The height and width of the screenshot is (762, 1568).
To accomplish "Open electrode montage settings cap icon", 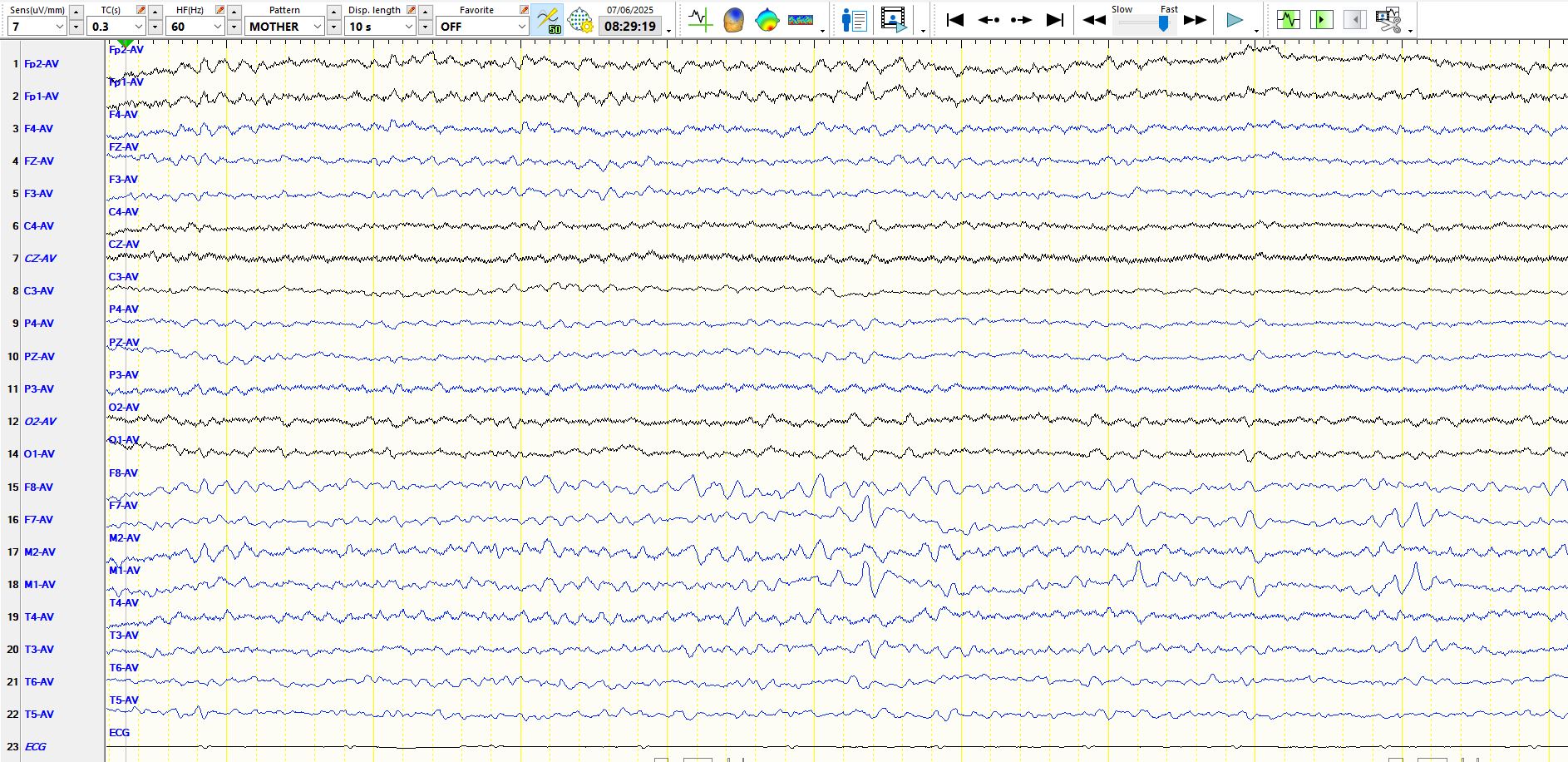I will pos(580,19).
